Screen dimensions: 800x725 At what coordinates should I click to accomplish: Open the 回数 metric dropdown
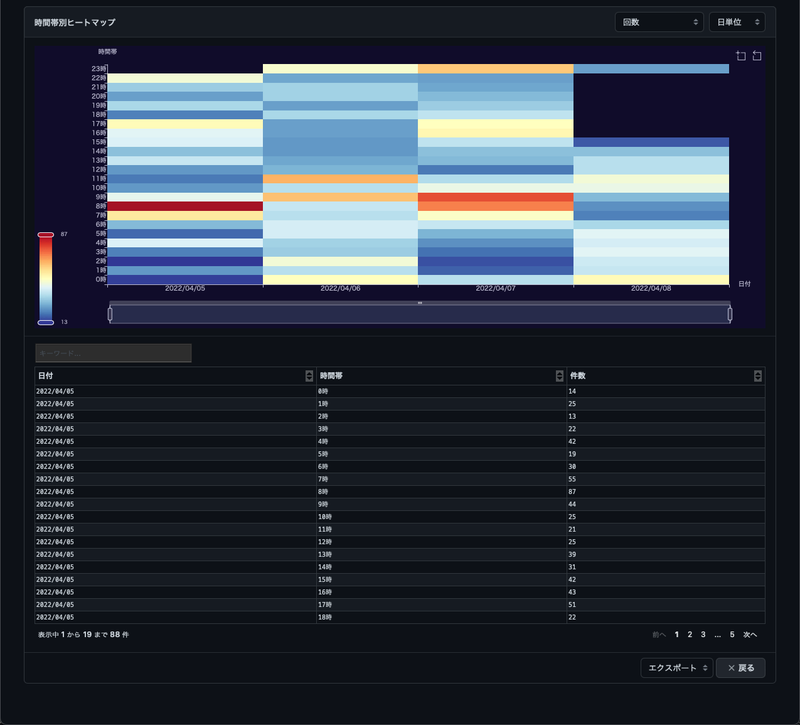point(659,22)
